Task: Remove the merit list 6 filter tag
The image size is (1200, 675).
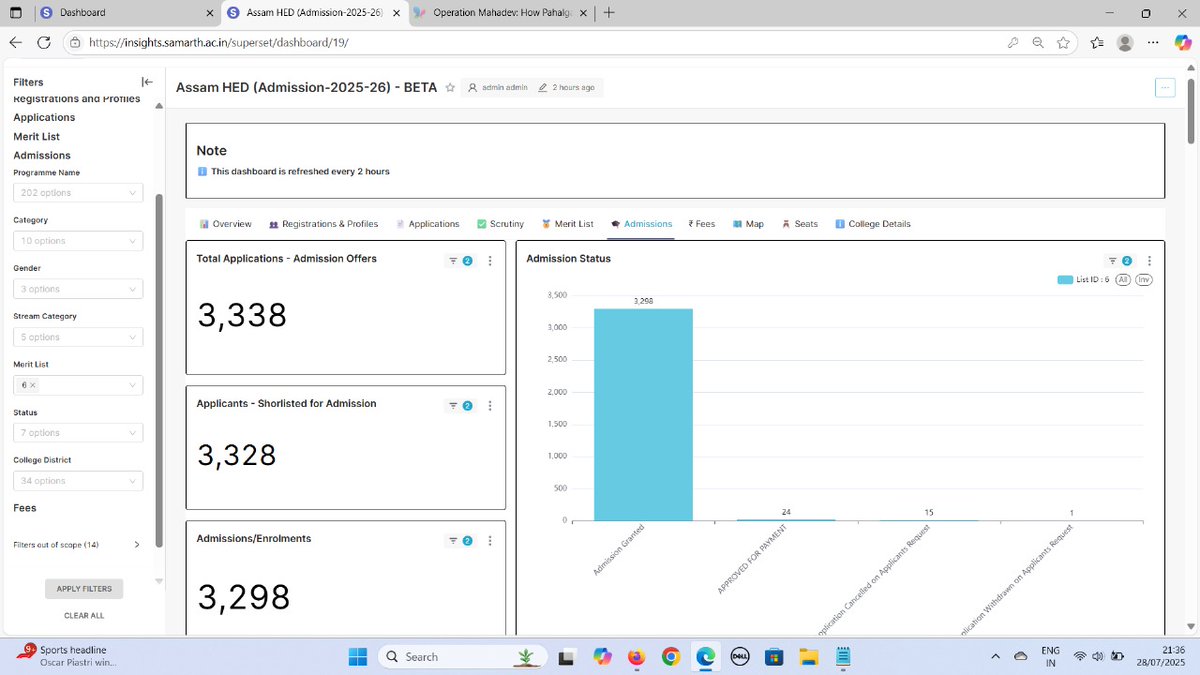Action: pos(33,385)
